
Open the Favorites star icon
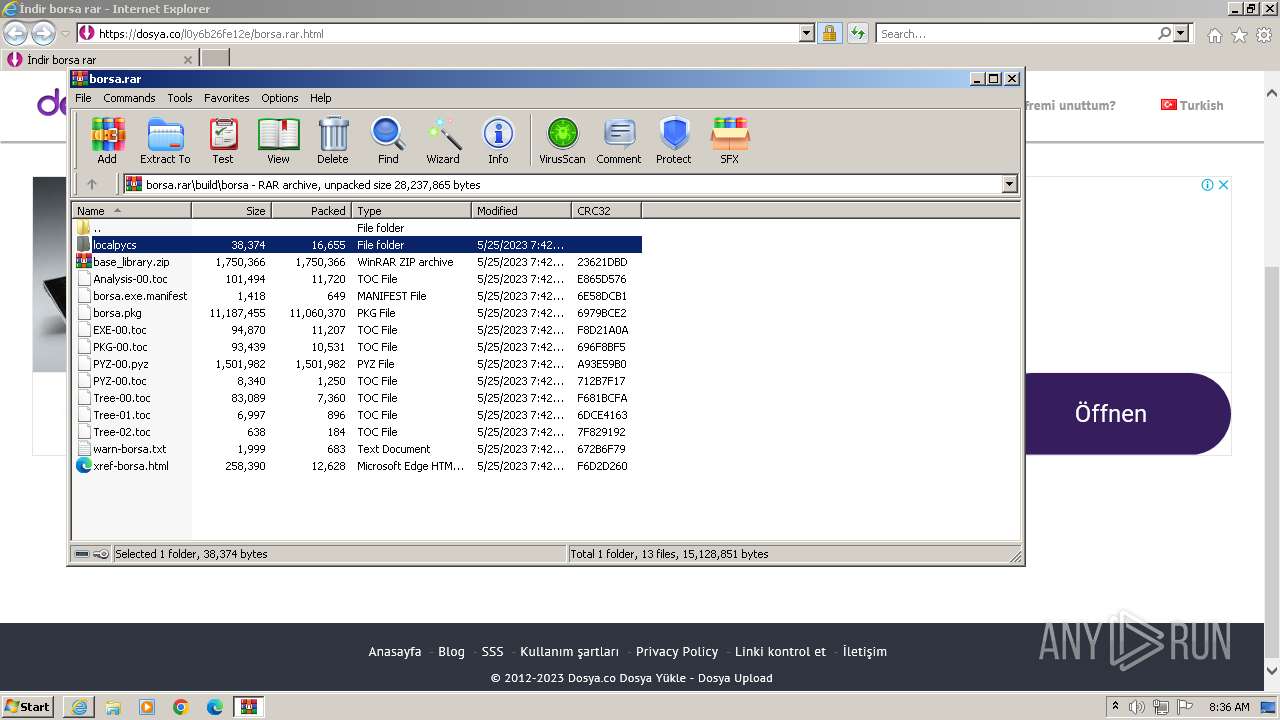(x=1239, y=35)
